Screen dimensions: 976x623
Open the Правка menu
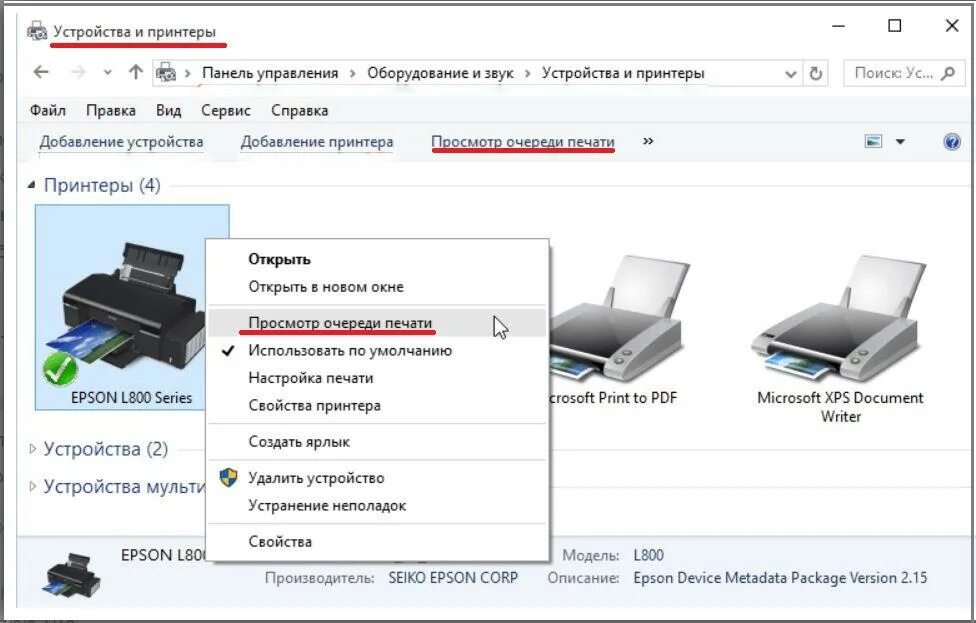(111, 110)
